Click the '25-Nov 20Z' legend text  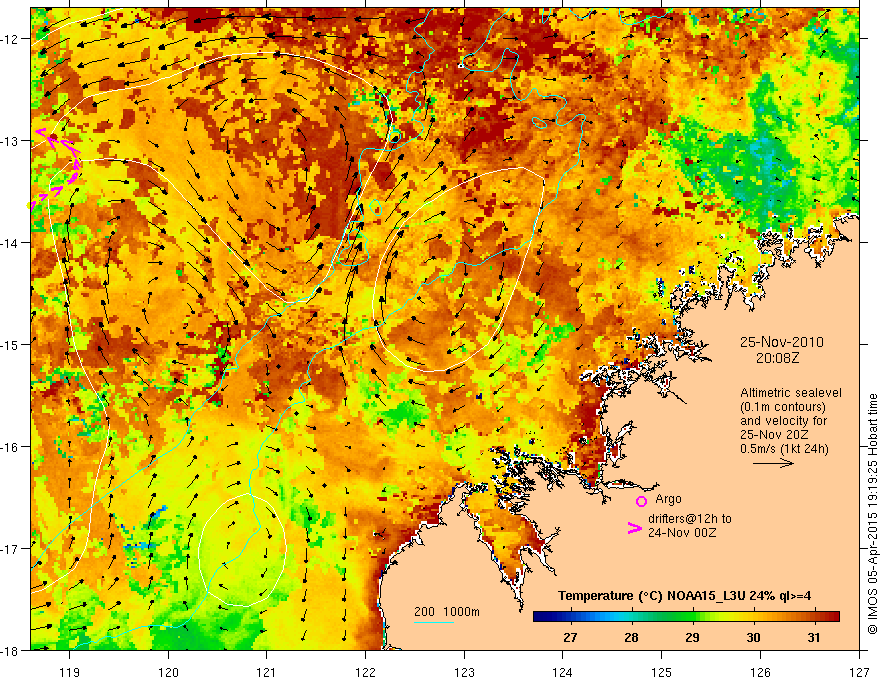772,435
